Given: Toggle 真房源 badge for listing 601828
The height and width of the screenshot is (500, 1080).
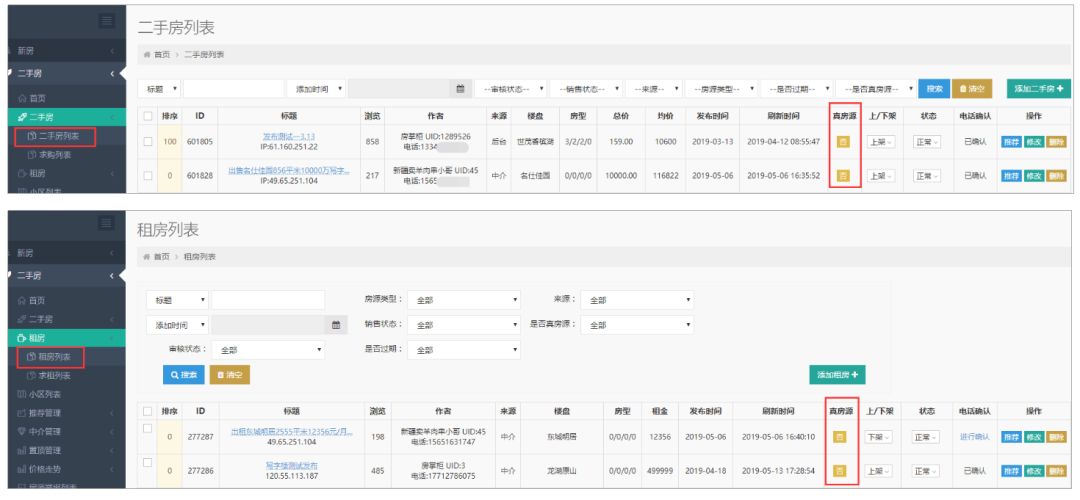Looking at the screenshot, I should (843, 176).
